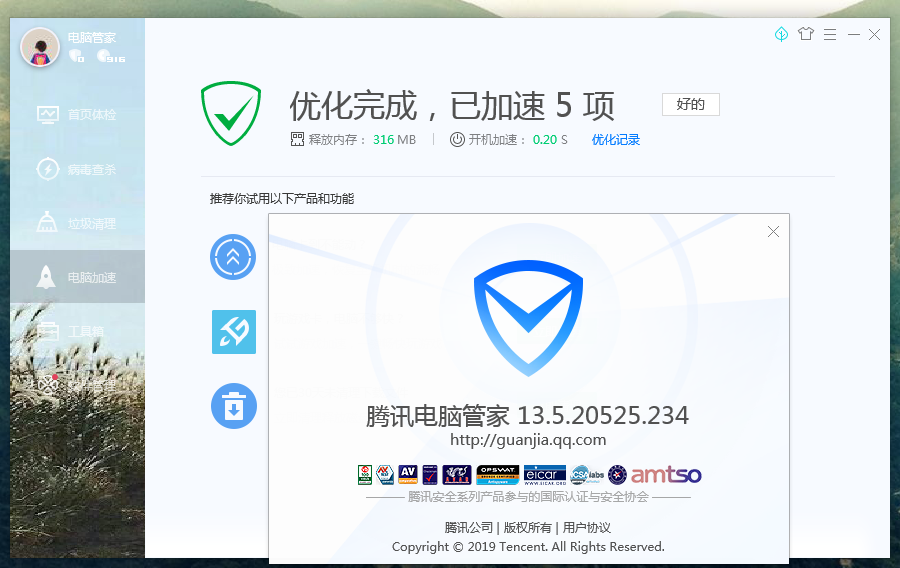900x568 pixels.
Task: Minimize the 电脑管家 main window
Action: click(854, 34)
